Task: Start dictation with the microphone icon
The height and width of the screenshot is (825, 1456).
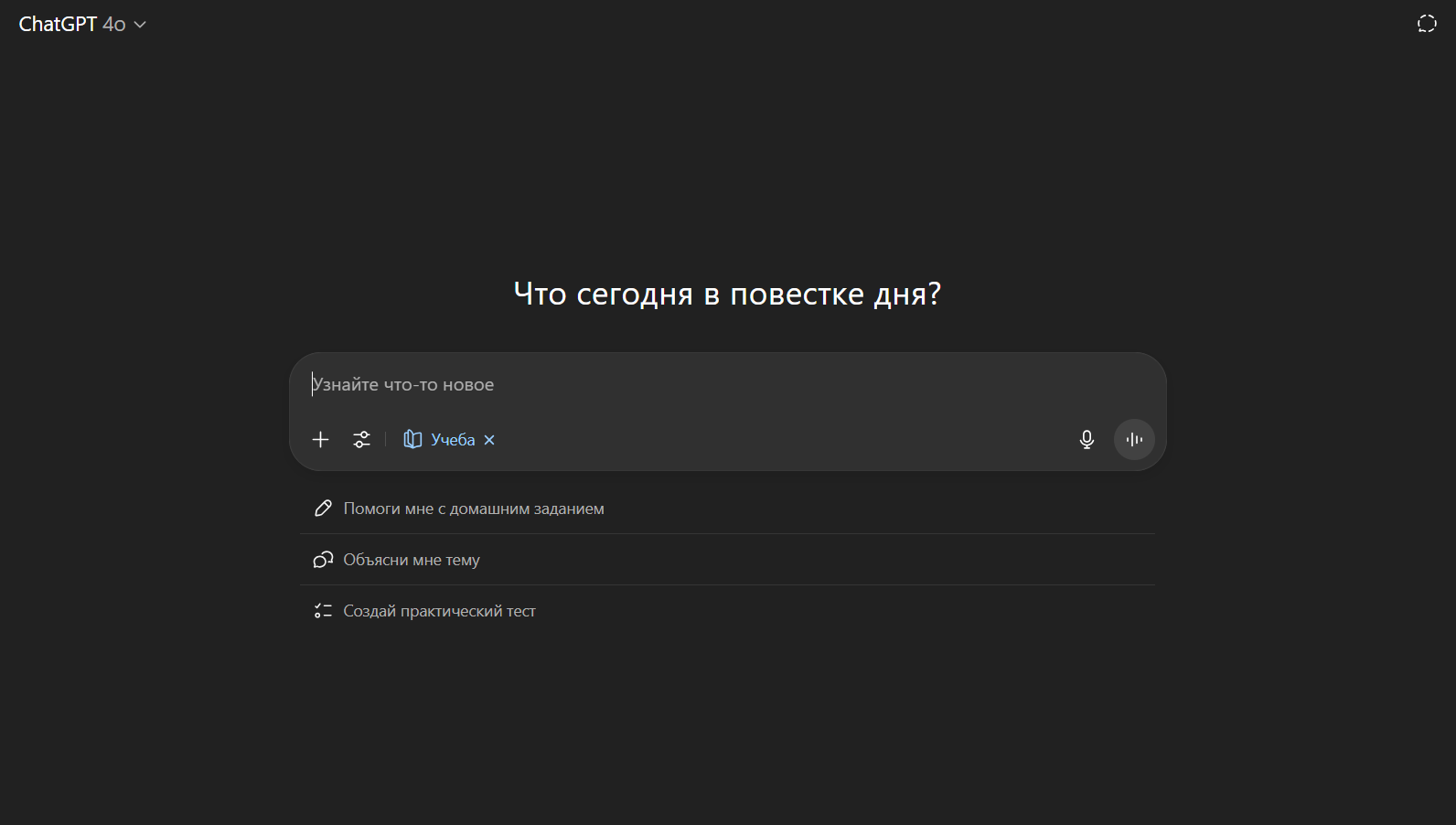Action: (x=1087, y=440)
